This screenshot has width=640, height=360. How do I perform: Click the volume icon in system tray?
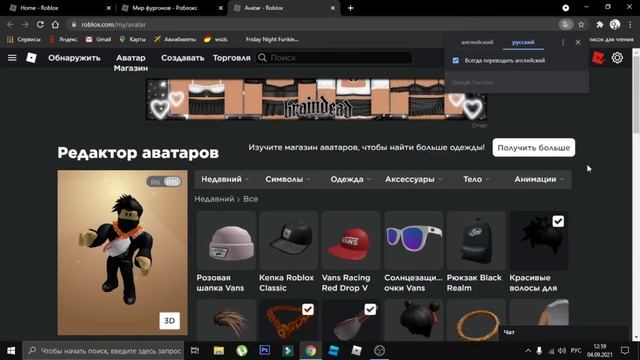(x=562, y=351)
